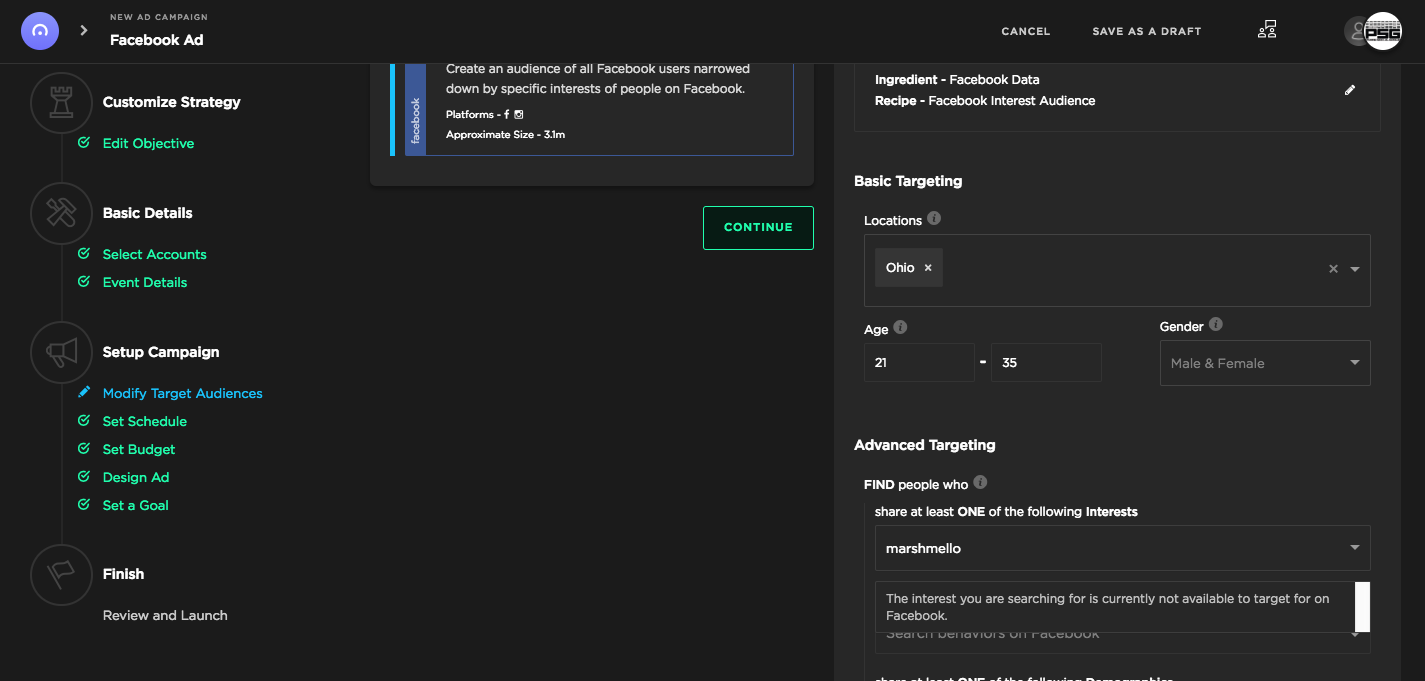Click the check icon beside Edit Objective
The width and height of the screenshot is (1425, 681).
coord(84,143)
